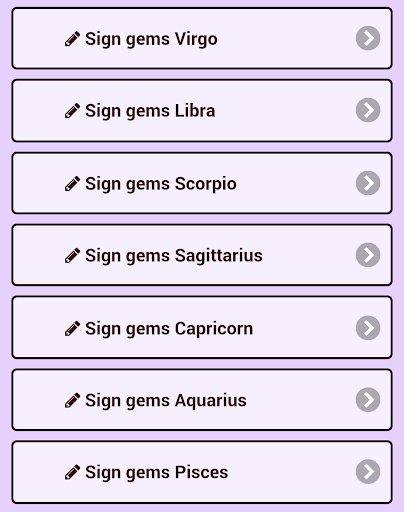This screenshot has width=404, height=512.
Task: Choose the Sign gems Capricorn label
Action: pos(169,329)
